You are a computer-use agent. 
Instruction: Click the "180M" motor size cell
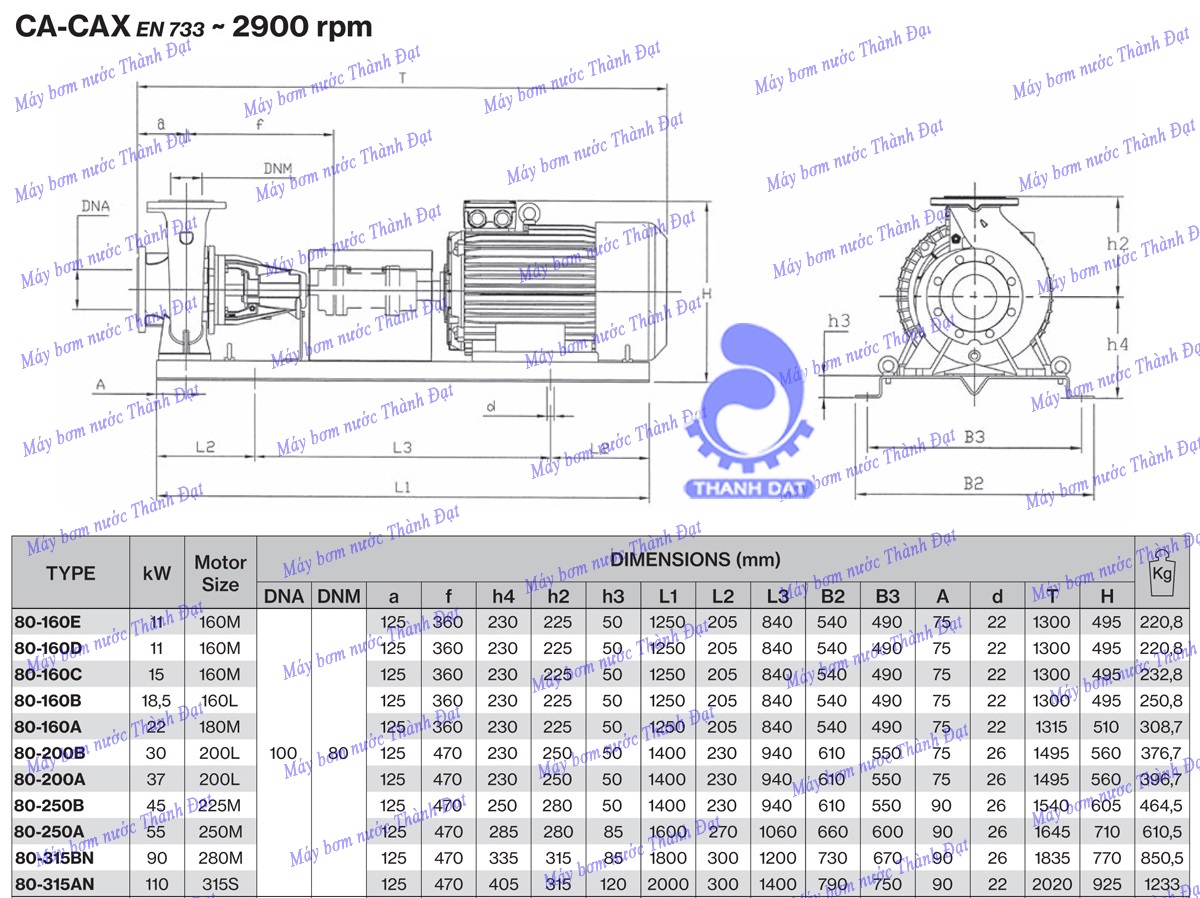point(220,727)
